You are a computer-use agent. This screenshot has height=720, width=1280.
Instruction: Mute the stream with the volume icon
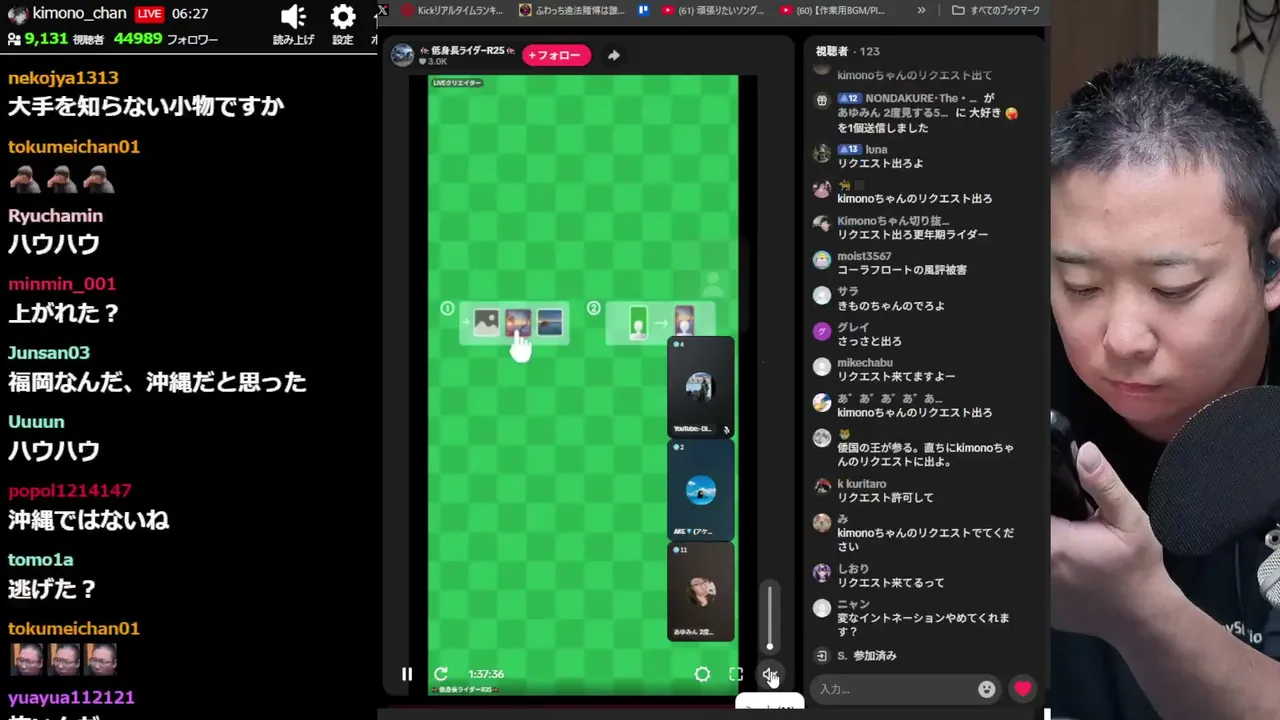pos(769,675)
